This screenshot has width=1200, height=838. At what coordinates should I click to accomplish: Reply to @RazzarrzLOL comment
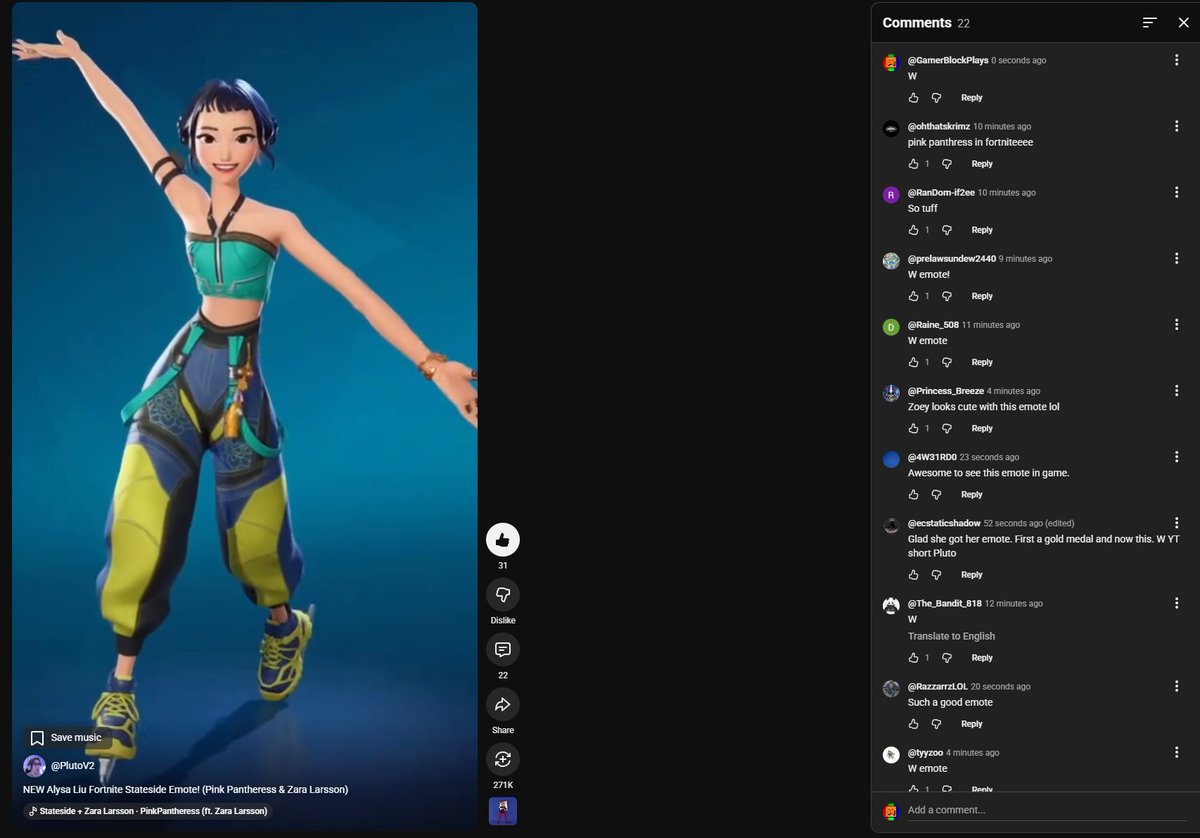click(972, 724)
